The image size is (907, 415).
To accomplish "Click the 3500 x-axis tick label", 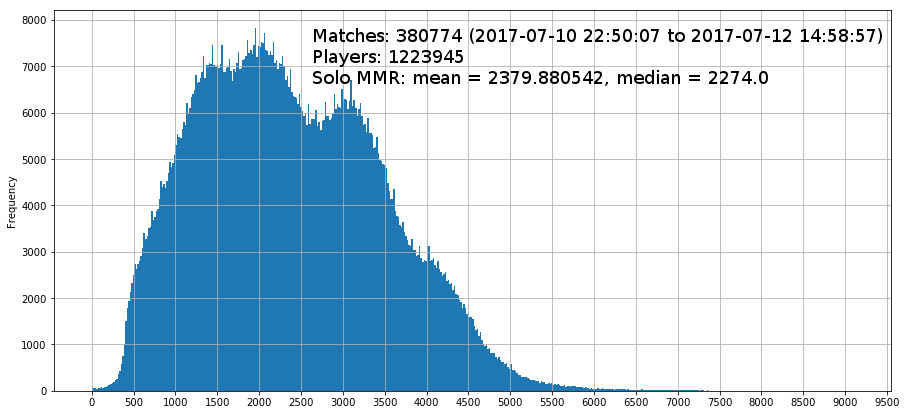I will click(385, 400).
